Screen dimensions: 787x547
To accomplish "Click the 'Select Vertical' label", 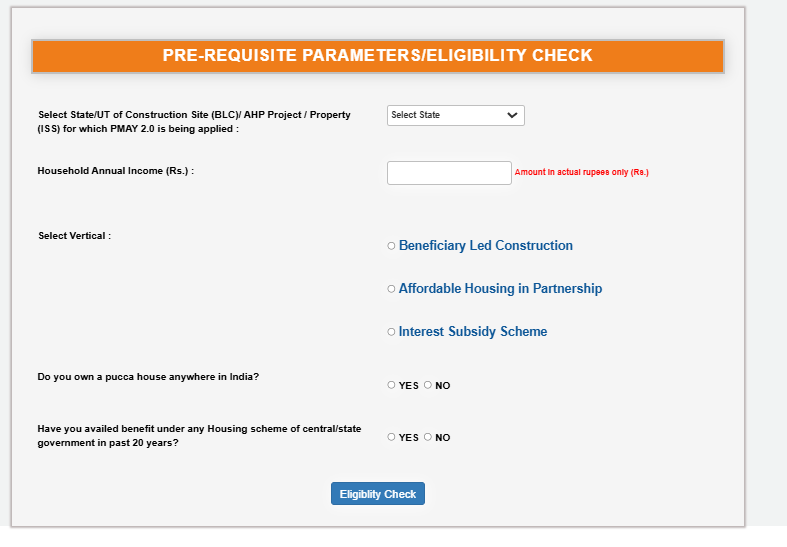I will tap(75, 236).
